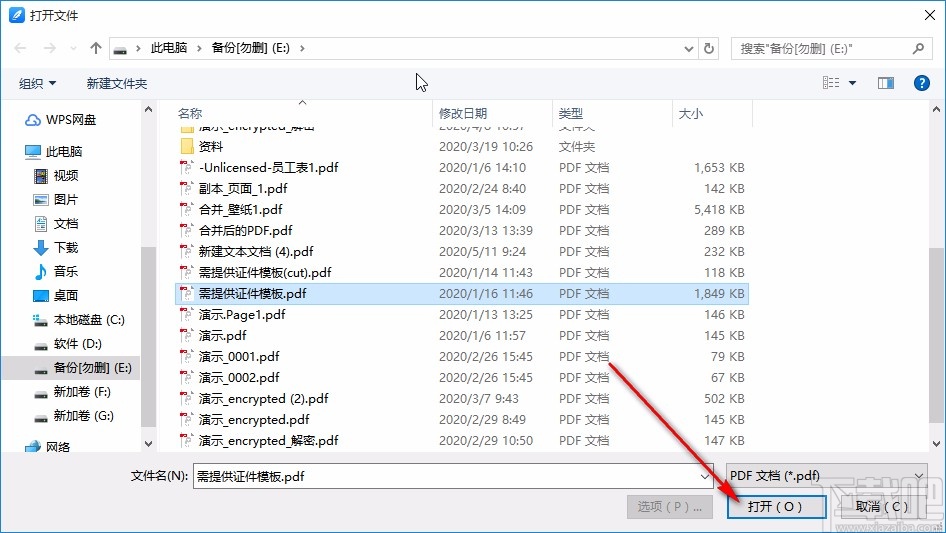Refresh the current folder view
The width and height of the screenshot is (946, 533).
pyautogui.click(x=709, y=48)
